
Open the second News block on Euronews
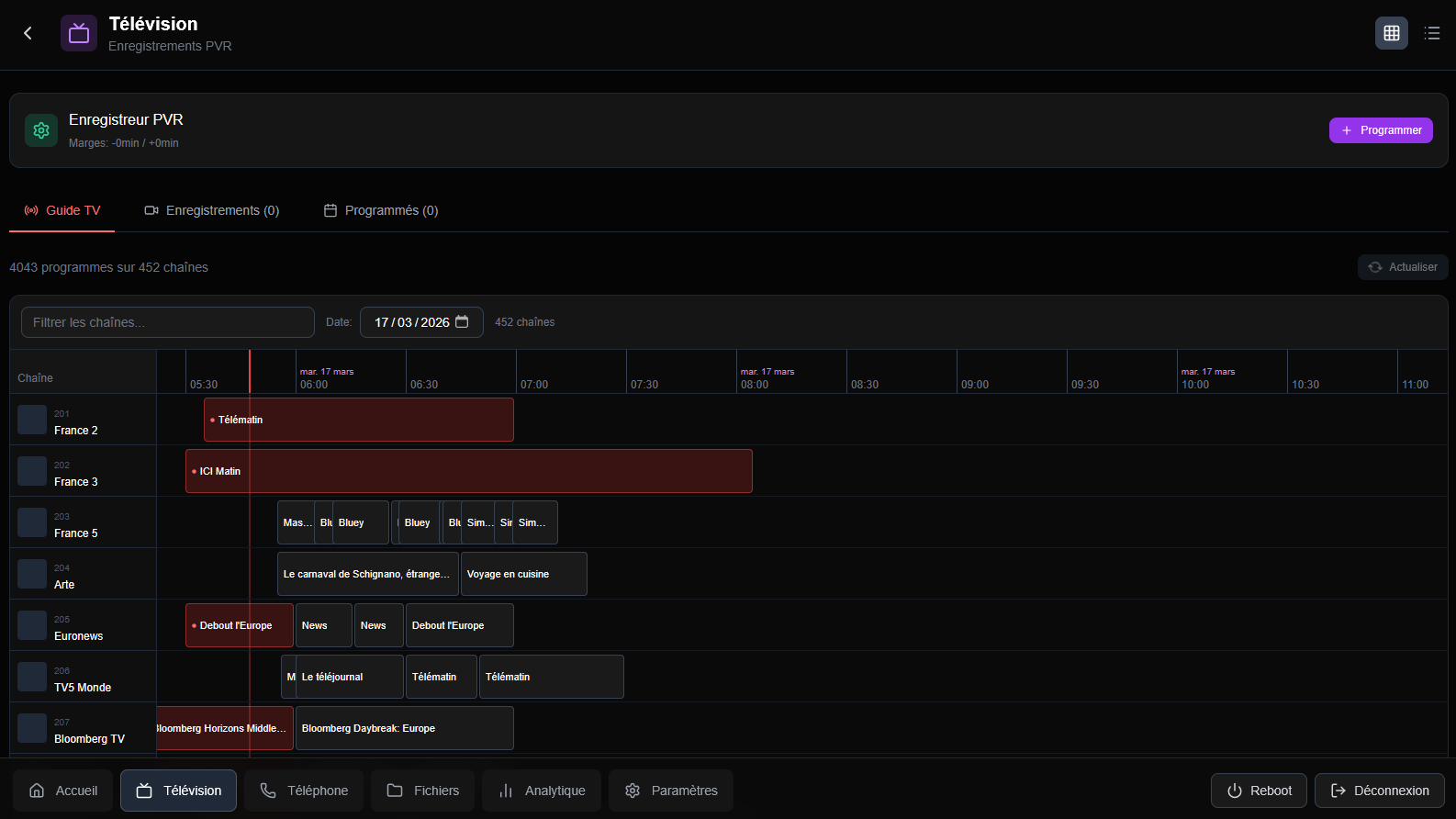(379, 625)
